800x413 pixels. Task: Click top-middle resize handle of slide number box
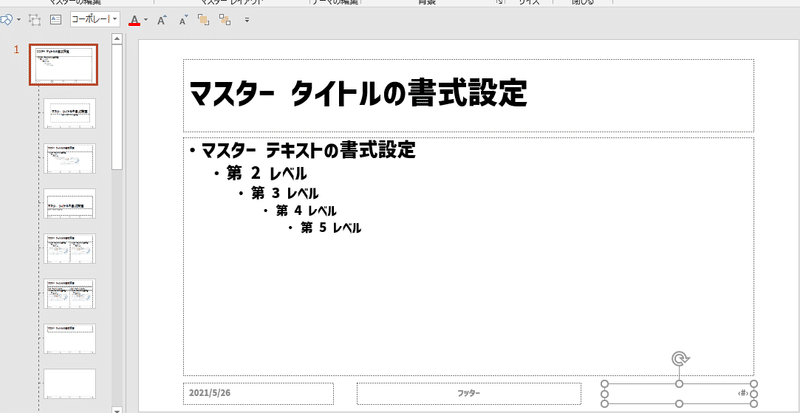[x=679, y=384]
